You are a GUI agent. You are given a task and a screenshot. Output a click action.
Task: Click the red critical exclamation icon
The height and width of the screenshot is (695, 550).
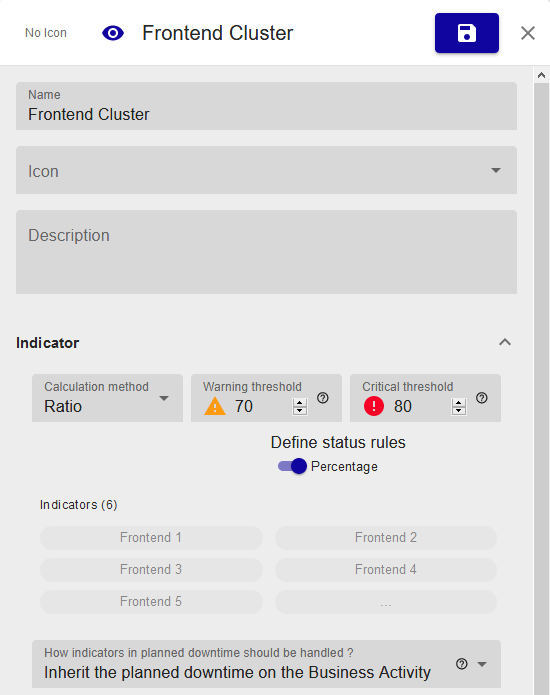(x=374, y=406)
